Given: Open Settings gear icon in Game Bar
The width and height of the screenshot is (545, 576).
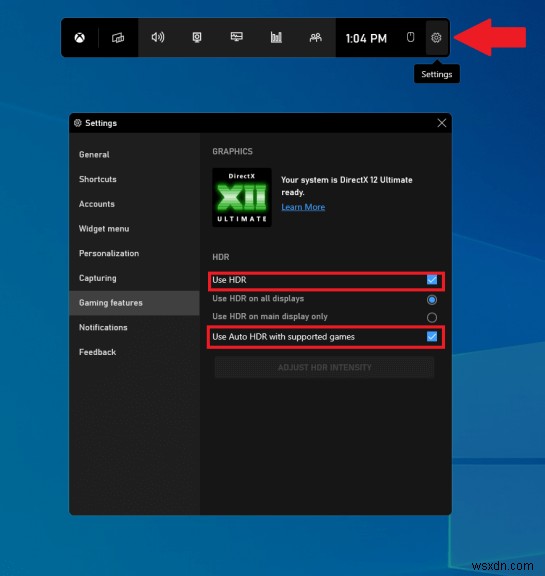Looking at the screenshot, I should pyautogui.click(x=436, y=38).
